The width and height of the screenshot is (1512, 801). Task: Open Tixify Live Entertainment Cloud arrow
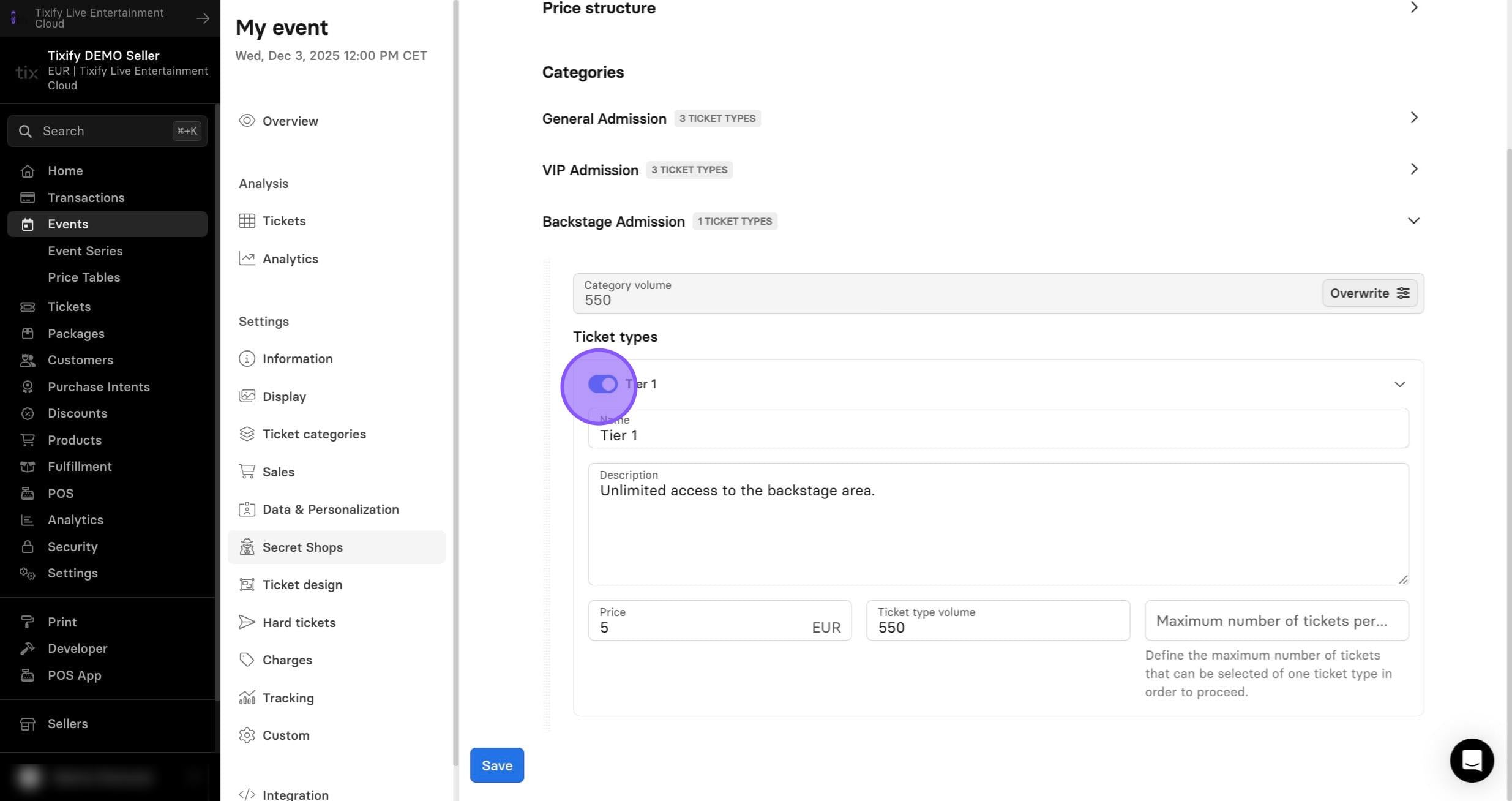click(x=203, y=18)
